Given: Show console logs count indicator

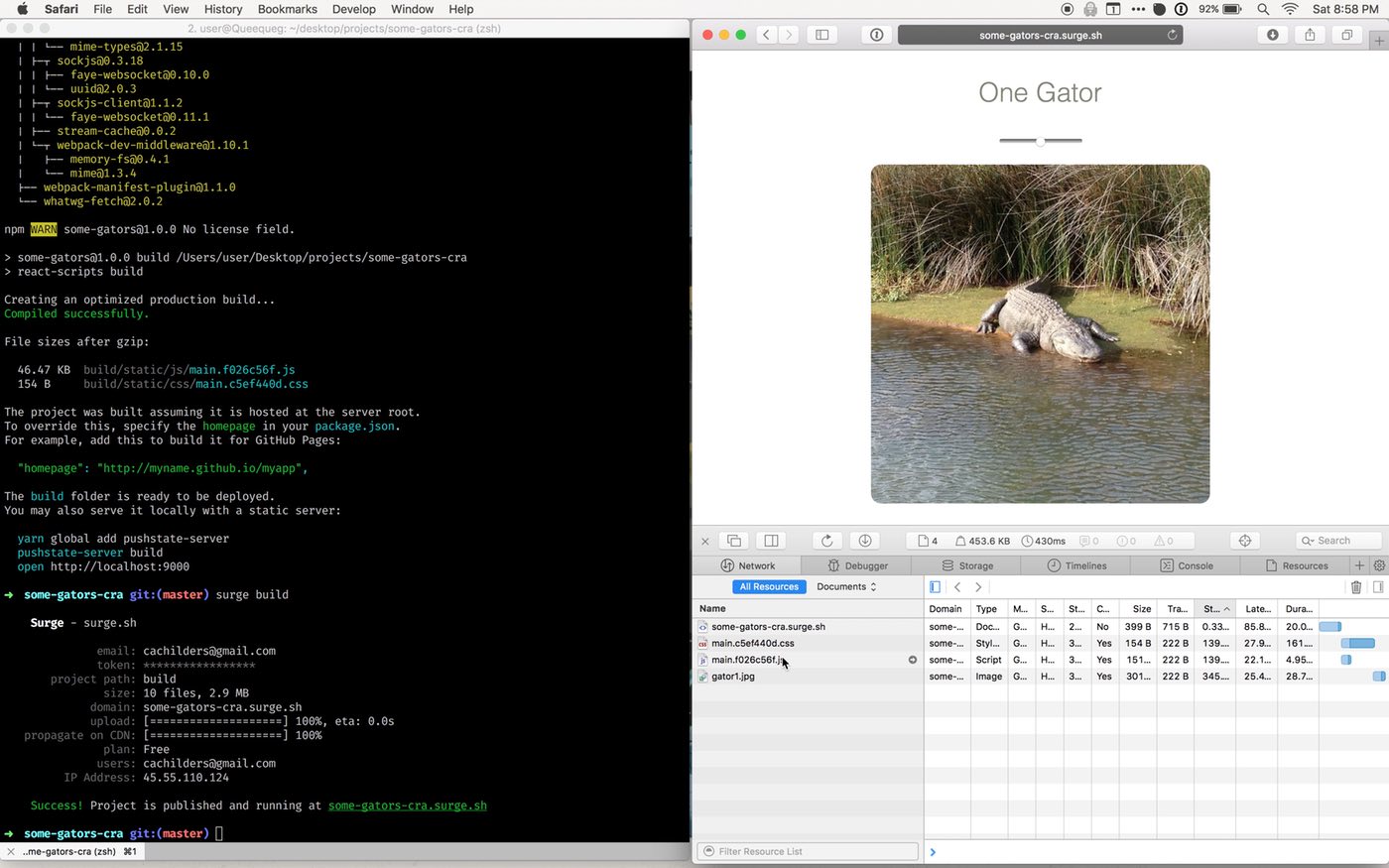Looking at the screenshot, I should (x=1089, y=541).
